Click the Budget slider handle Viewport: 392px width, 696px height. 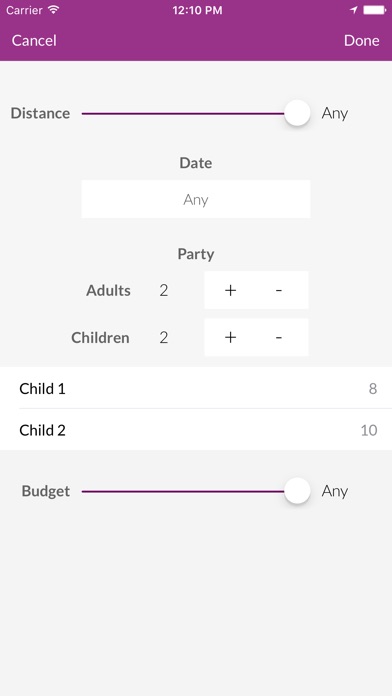click(x=297, y=491)
